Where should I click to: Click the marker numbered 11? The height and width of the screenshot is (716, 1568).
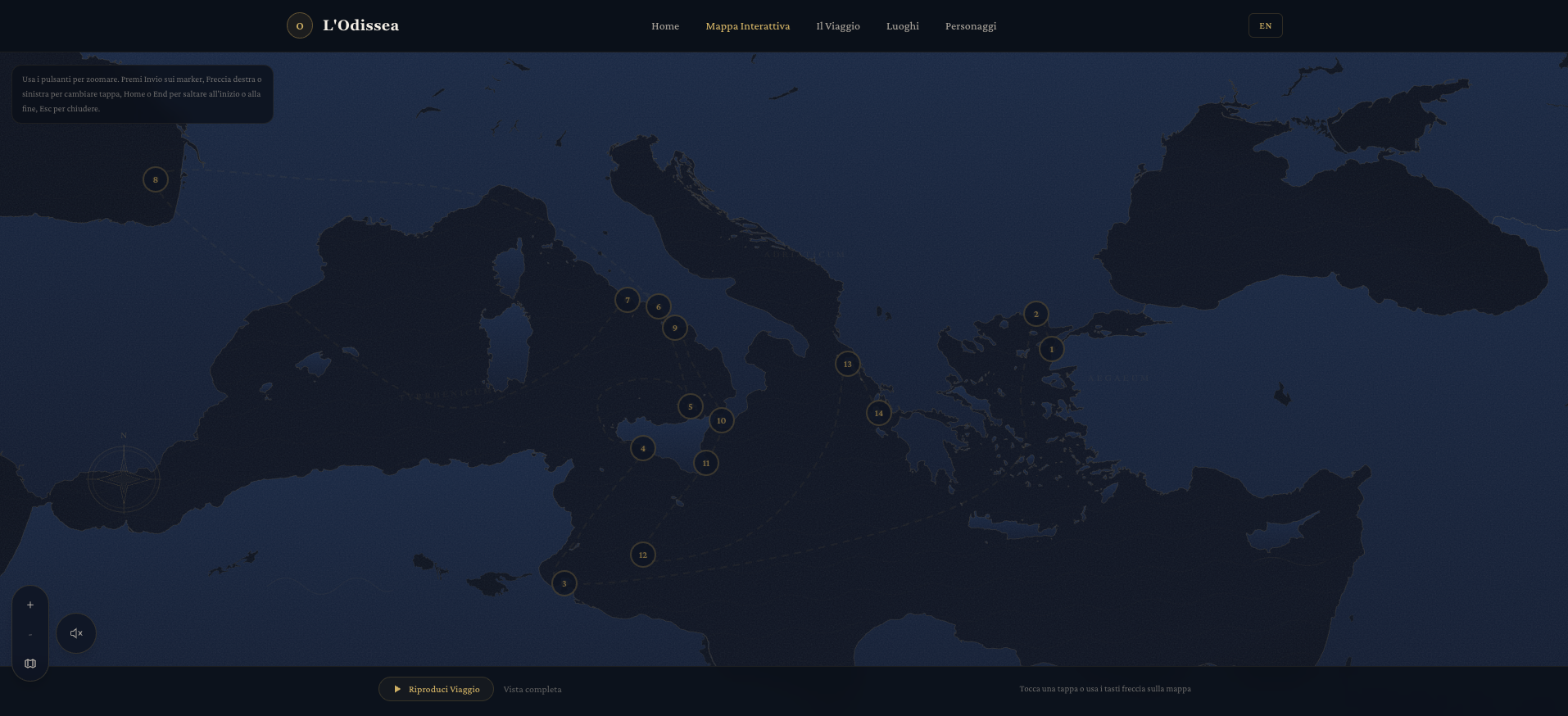coord(706,463)
